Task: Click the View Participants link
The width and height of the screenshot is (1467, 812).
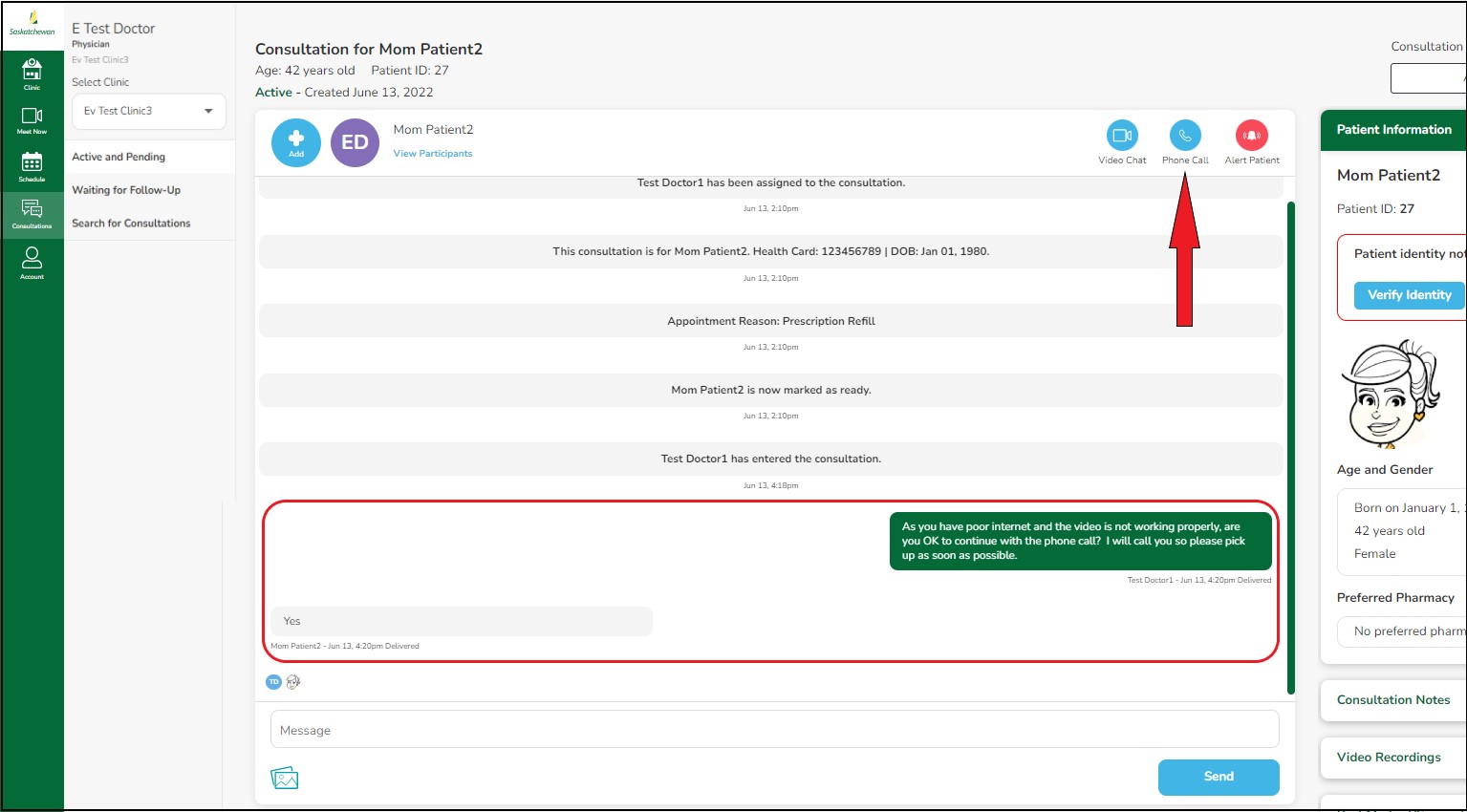Action: coord(433,154)
